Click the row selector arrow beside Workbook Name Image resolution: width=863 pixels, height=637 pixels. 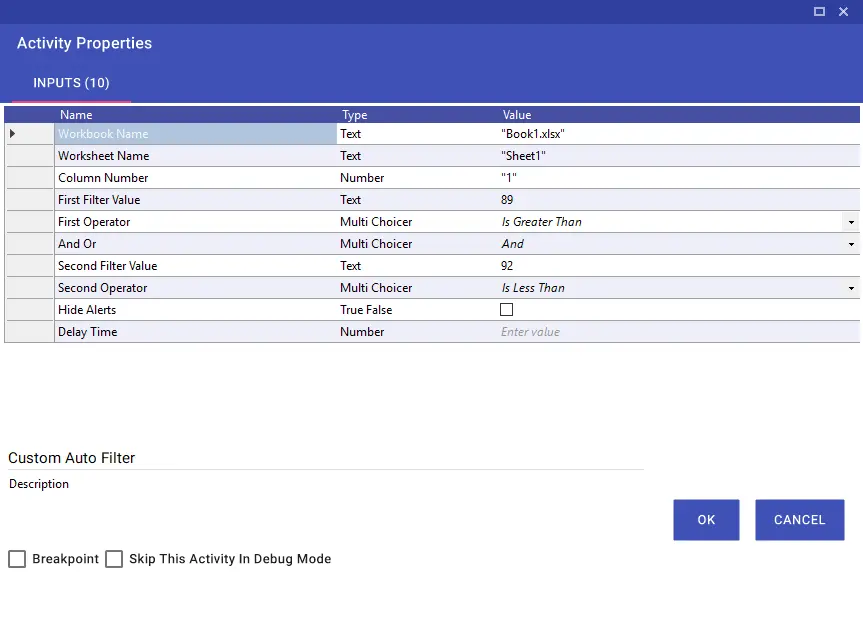(13, 134)
